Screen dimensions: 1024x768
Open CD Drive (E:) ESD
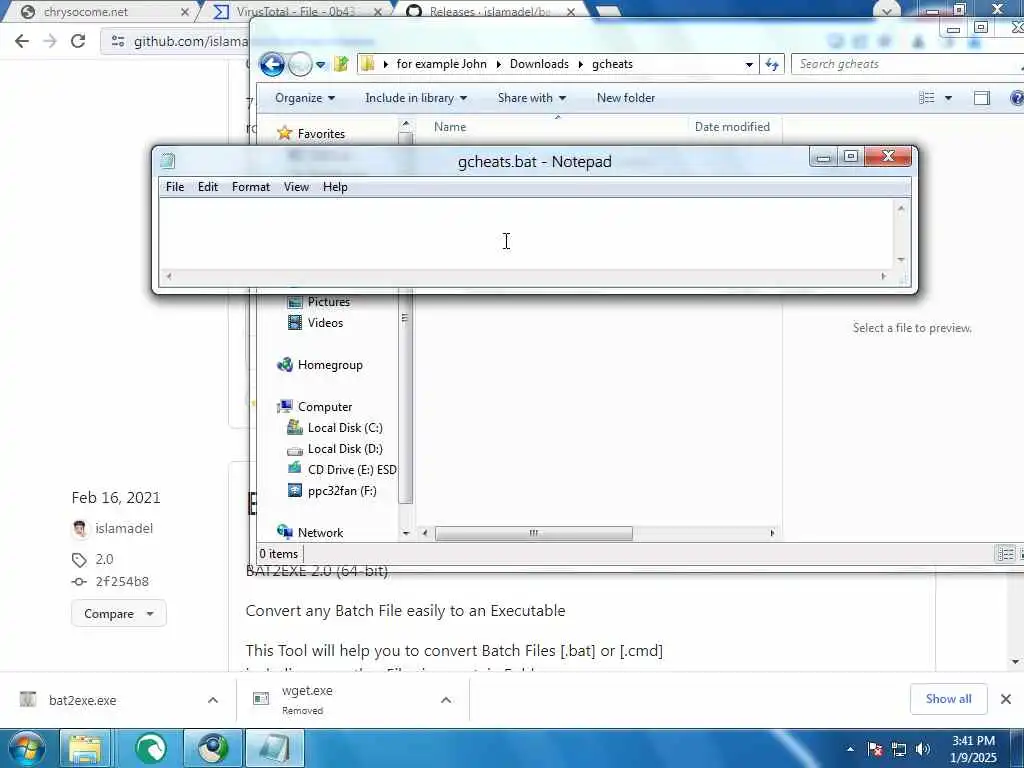point(352,470)
